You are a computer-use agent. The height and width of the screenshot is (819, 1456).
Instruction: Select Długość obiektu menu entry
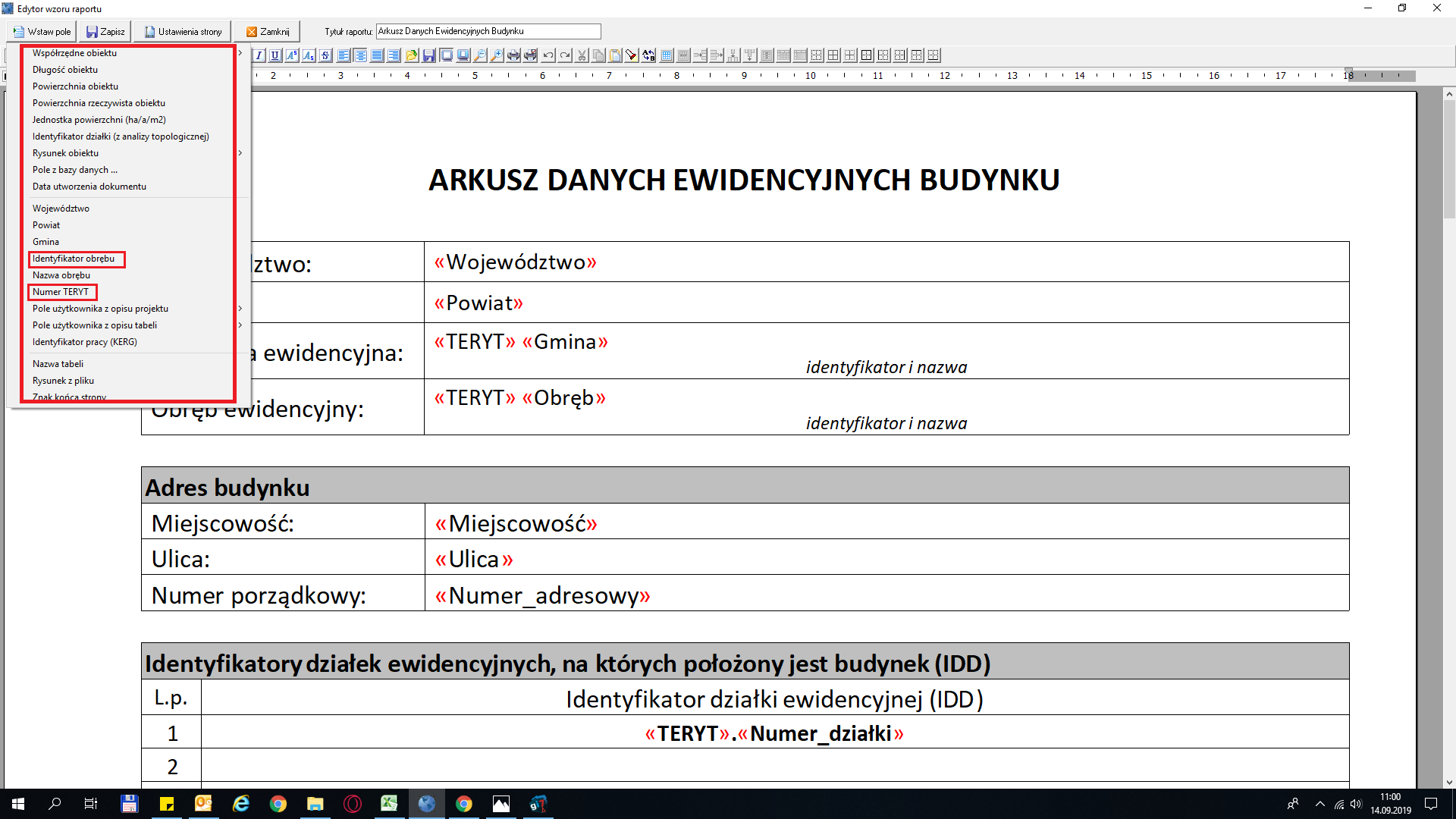(x=65, y=70)
